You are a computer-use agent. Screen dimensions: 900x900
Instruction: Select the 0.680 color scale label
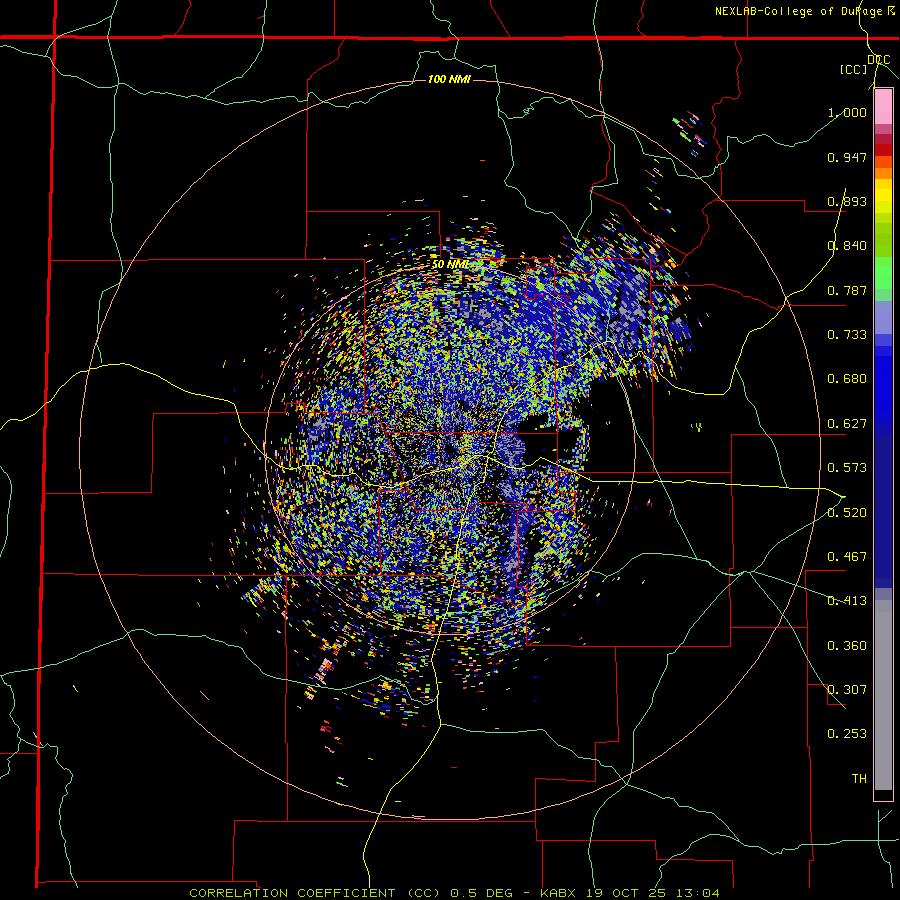[847, 379]
